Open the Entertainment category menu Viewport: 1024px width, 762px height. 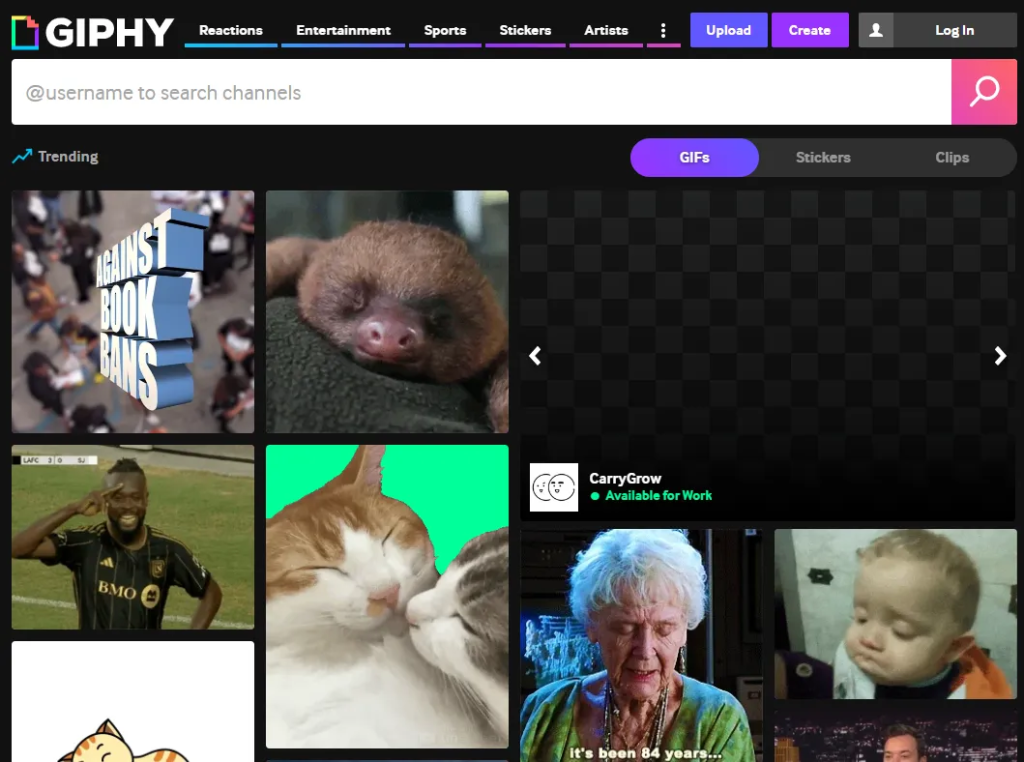coord(343,30)
